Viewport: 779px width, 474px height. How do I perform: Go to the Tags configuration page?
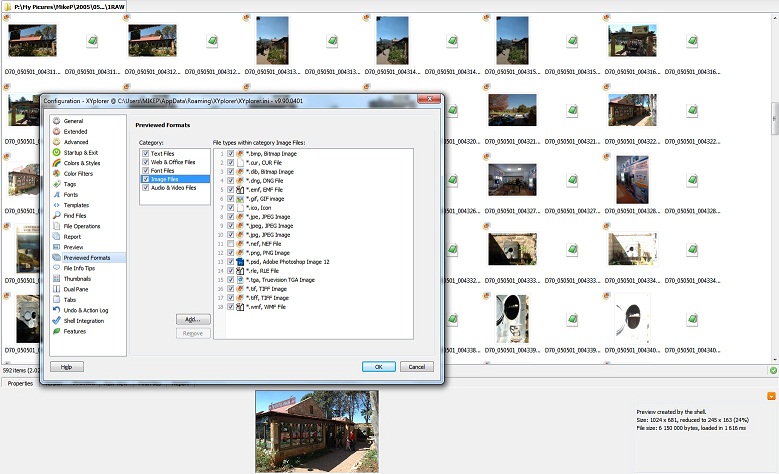70,184
